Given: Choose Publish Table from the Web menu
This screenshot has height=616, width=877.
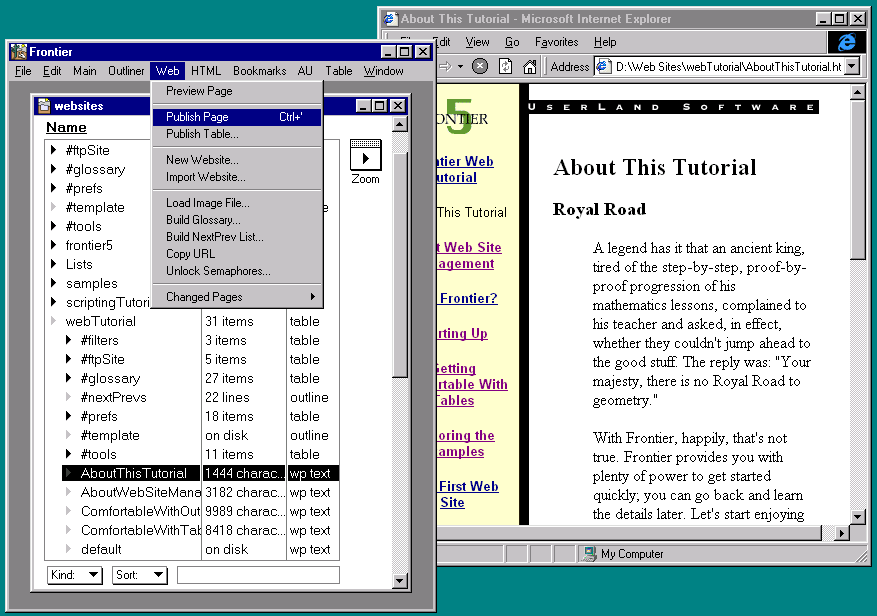Looking at the screenshot, I should [x=202, y=134].
